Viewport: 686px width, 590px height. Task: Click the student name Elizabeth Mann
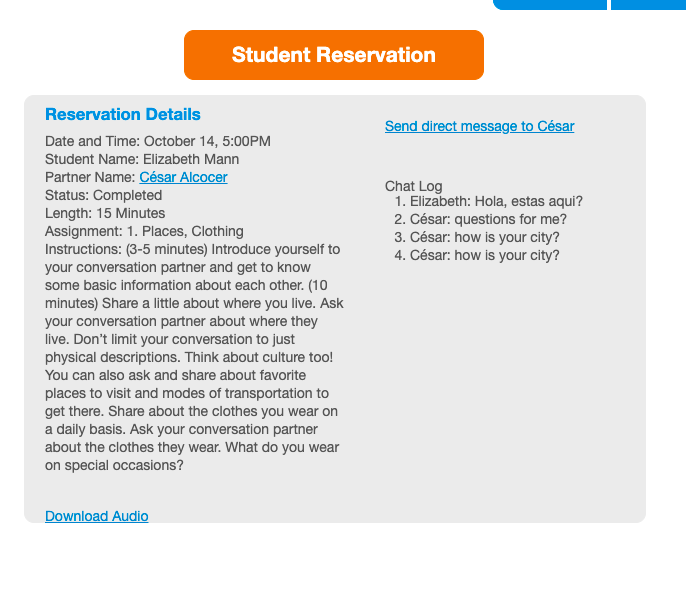[190, 159]
